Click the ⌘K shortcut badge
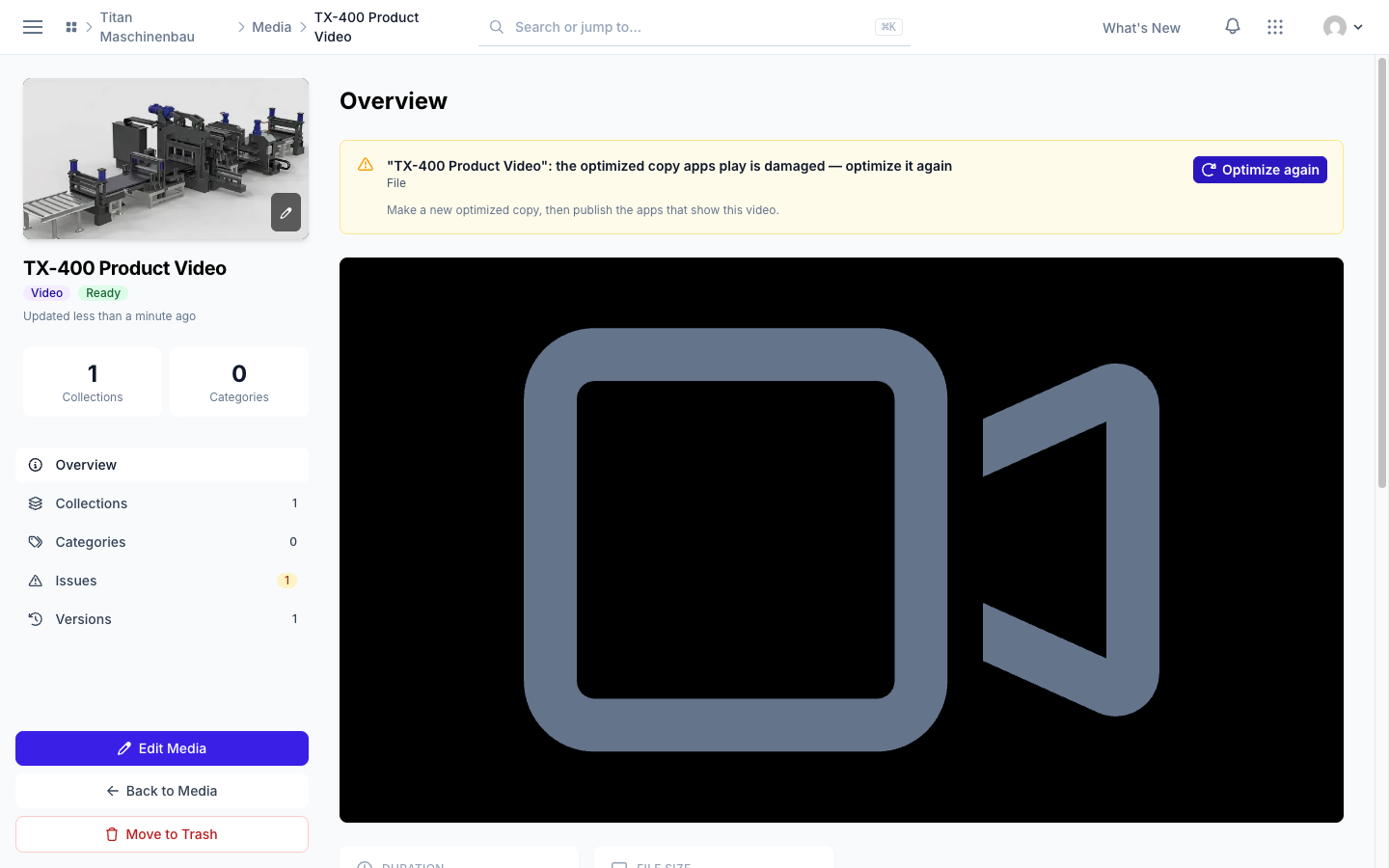The image size is (1389, 868). (888, 27)
